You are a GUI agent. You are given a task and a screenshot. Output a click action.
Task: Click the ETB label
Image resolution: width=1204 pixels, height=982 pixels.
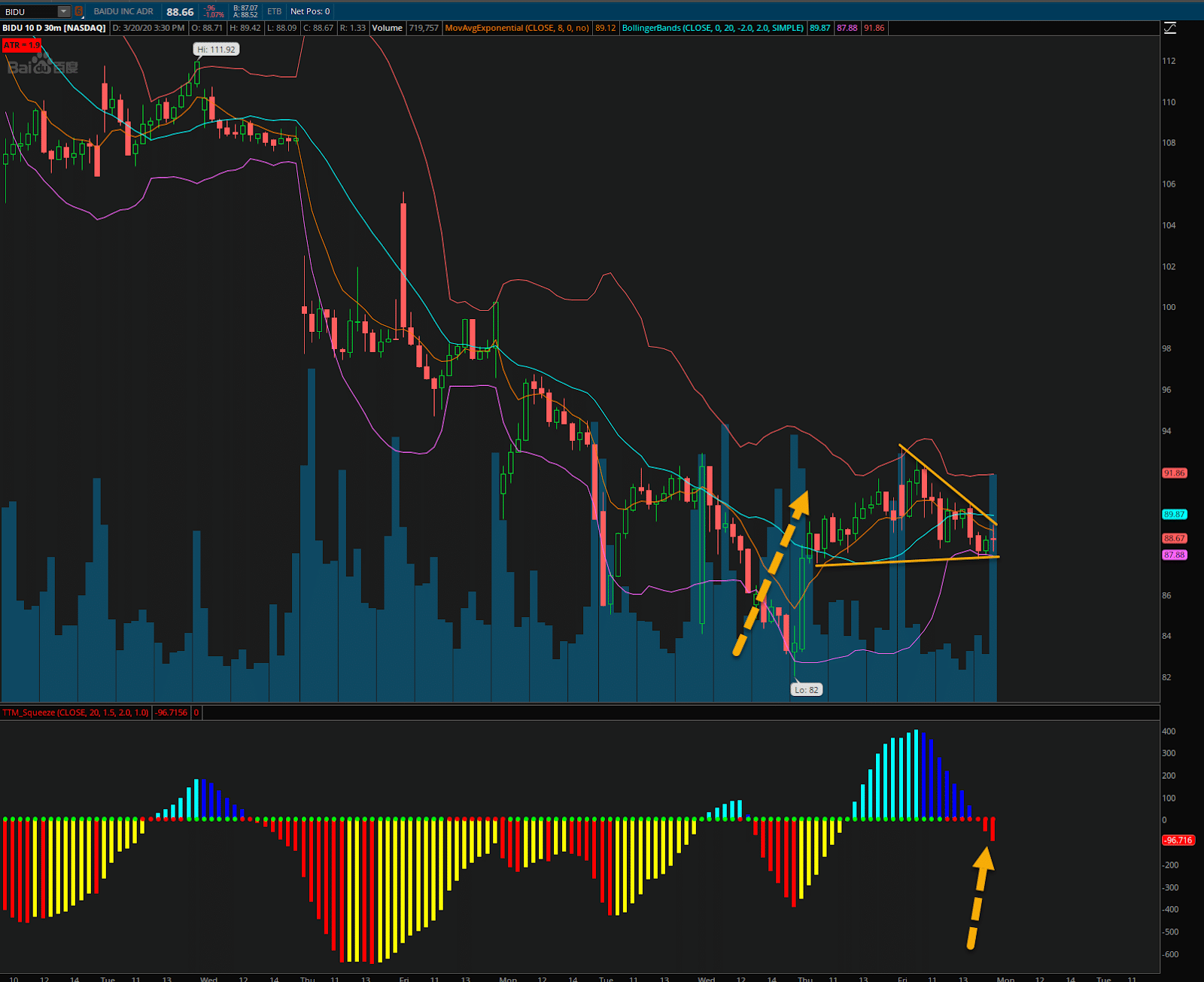click(275, 11)
